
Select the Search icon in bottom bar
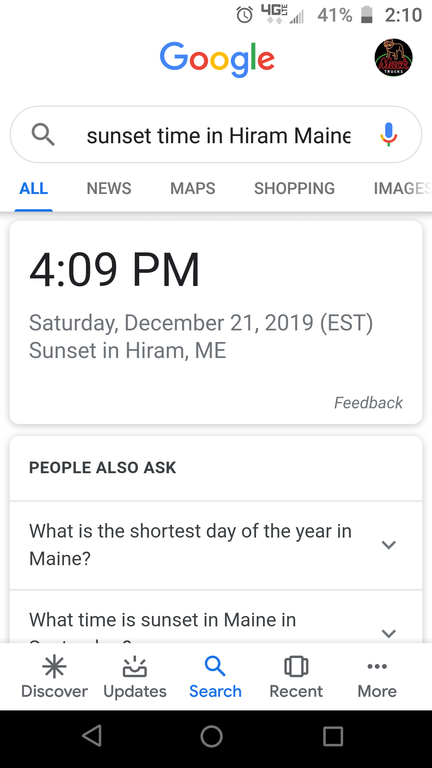(215, 667)
